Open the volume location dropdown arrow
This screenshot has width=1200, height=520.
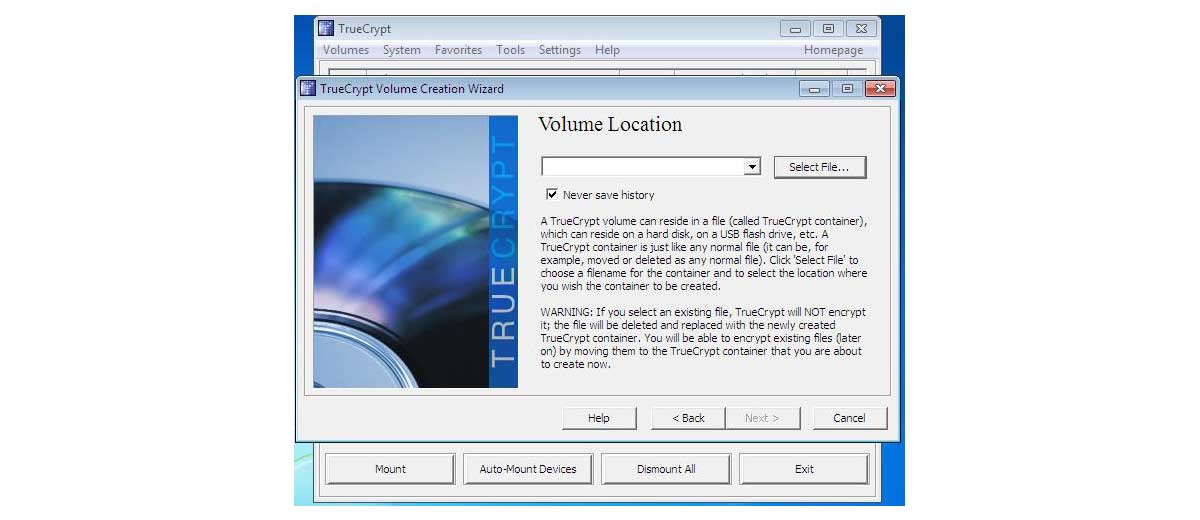752,167
